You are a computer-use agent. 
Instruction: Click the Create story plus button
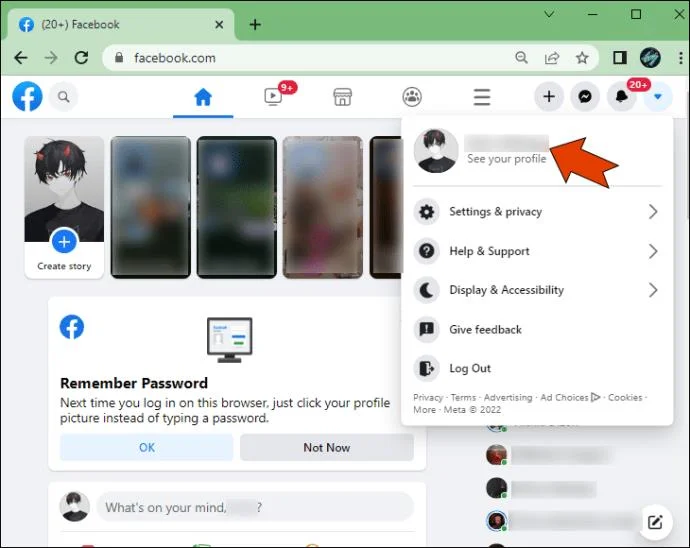click(64, 241)
